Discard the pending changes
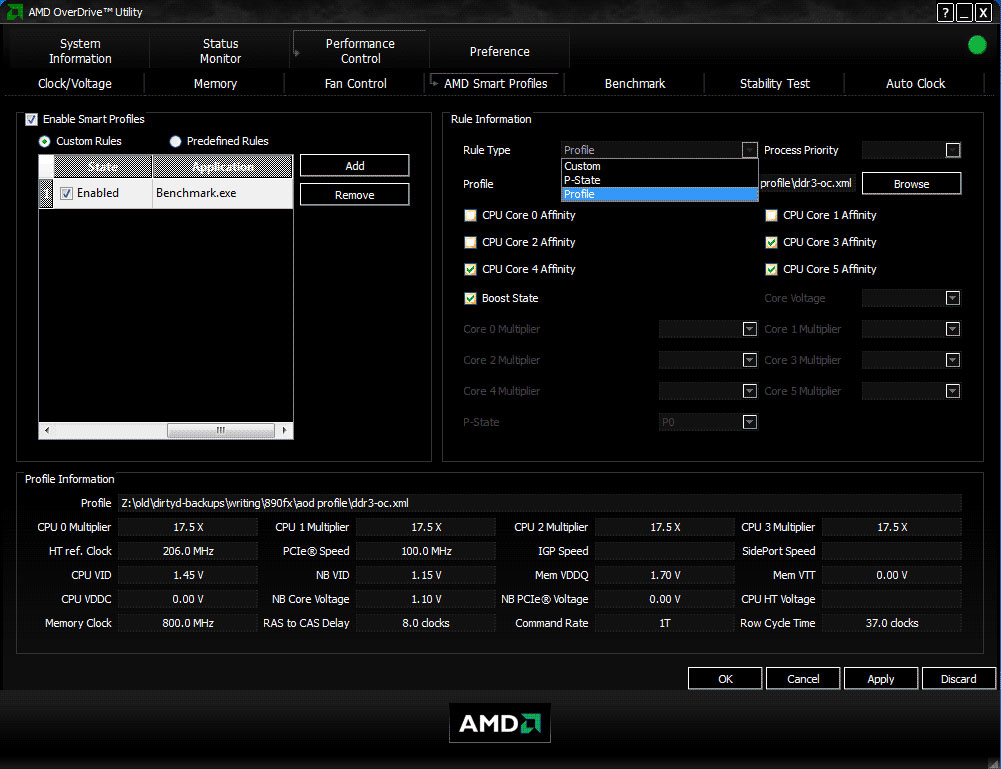 959,679
